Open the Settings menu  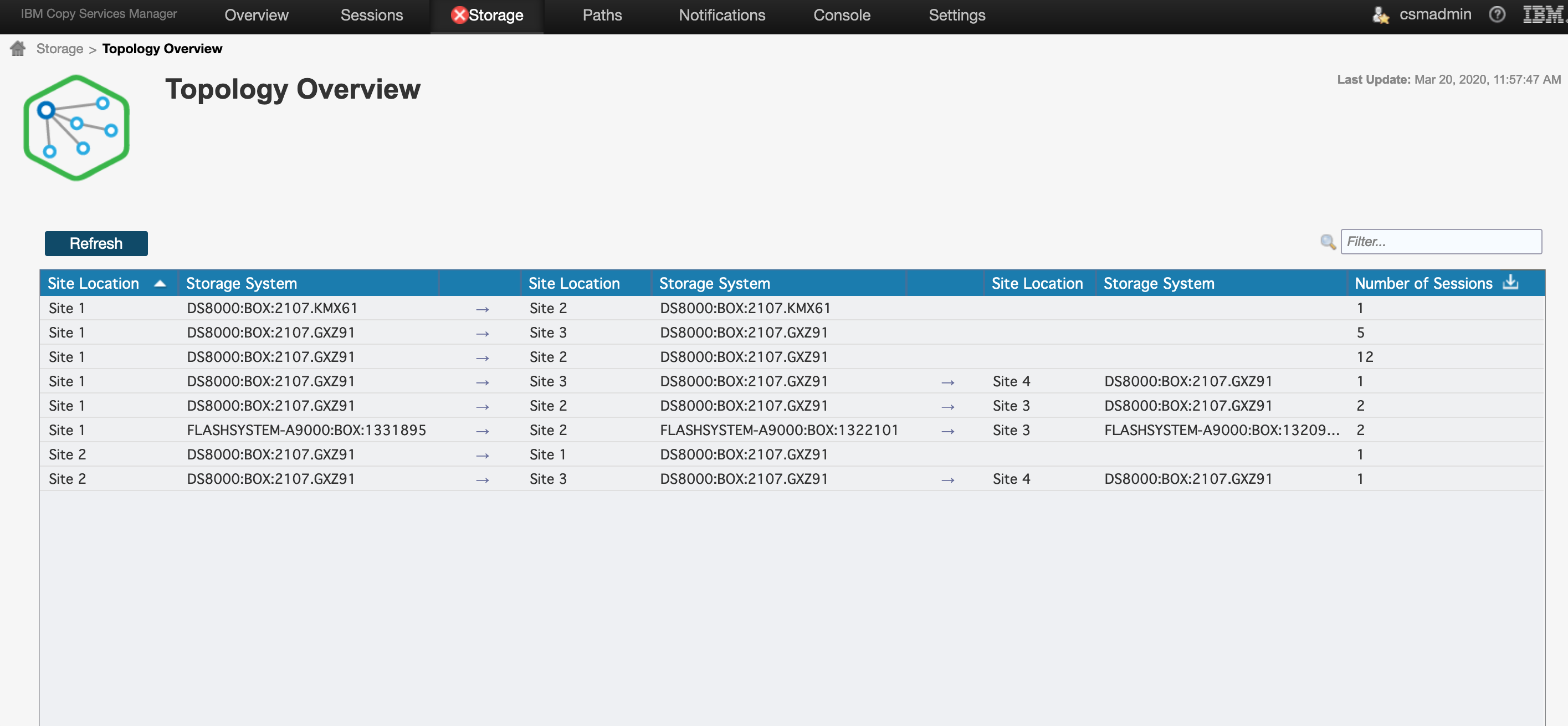(x=957, y=15)
